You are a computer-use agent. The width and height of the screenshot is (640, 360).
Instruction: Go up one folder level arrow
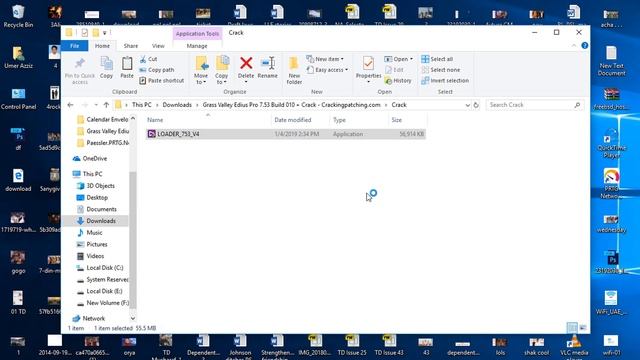tap(106, 105)
